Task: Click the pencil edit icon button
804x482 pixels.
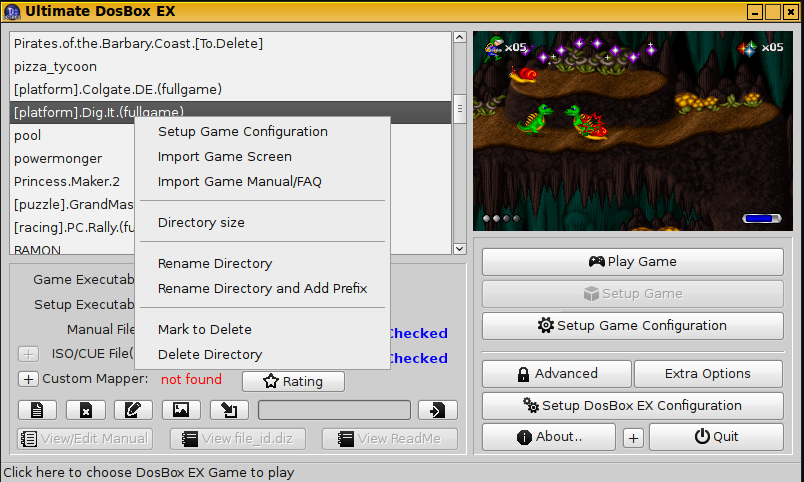Action: point(133,410)
